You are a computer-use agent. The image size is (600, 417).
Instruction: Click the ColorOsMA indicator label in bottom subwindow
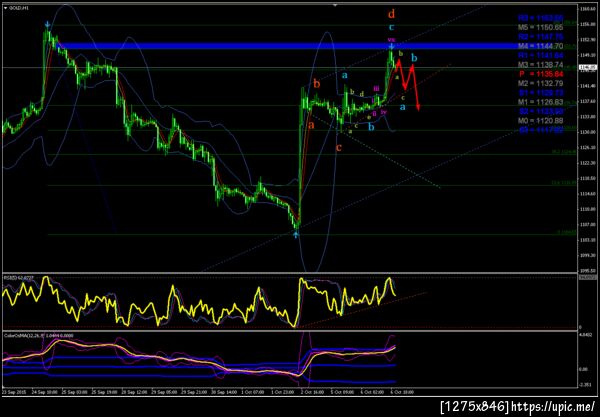click(x=38, y=336)
